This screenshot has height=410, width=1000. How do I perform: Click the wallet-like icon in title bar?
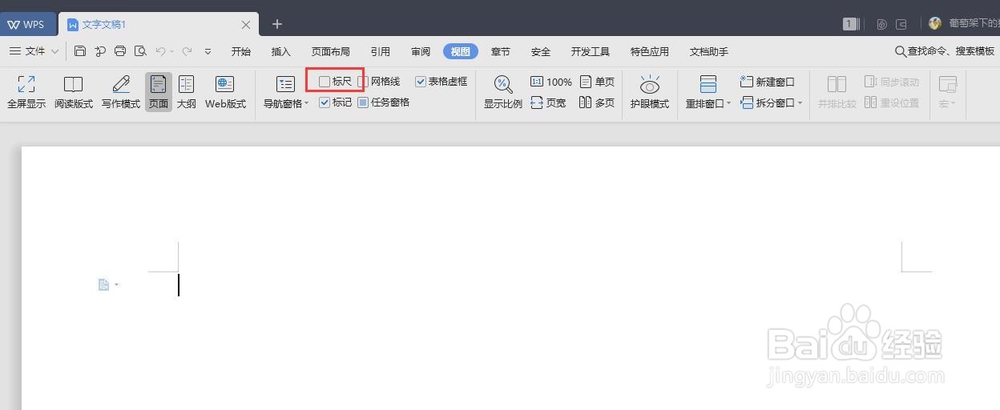[x=901, y=24]
